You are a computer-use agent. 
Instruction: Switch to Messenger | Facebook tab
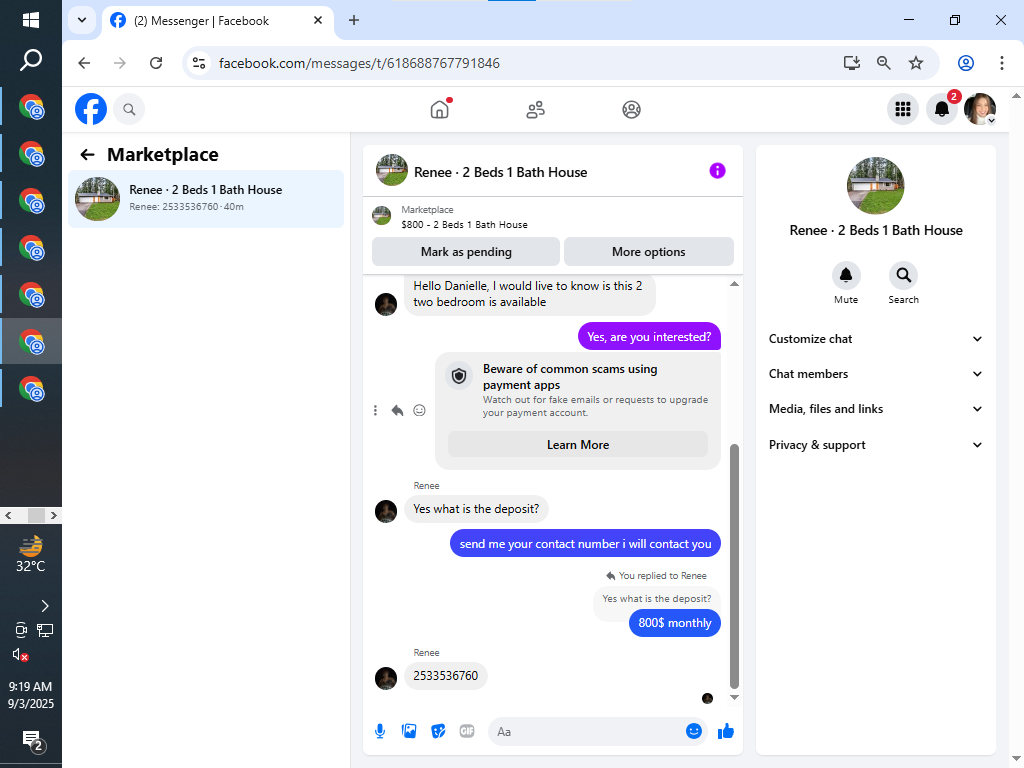217,21
